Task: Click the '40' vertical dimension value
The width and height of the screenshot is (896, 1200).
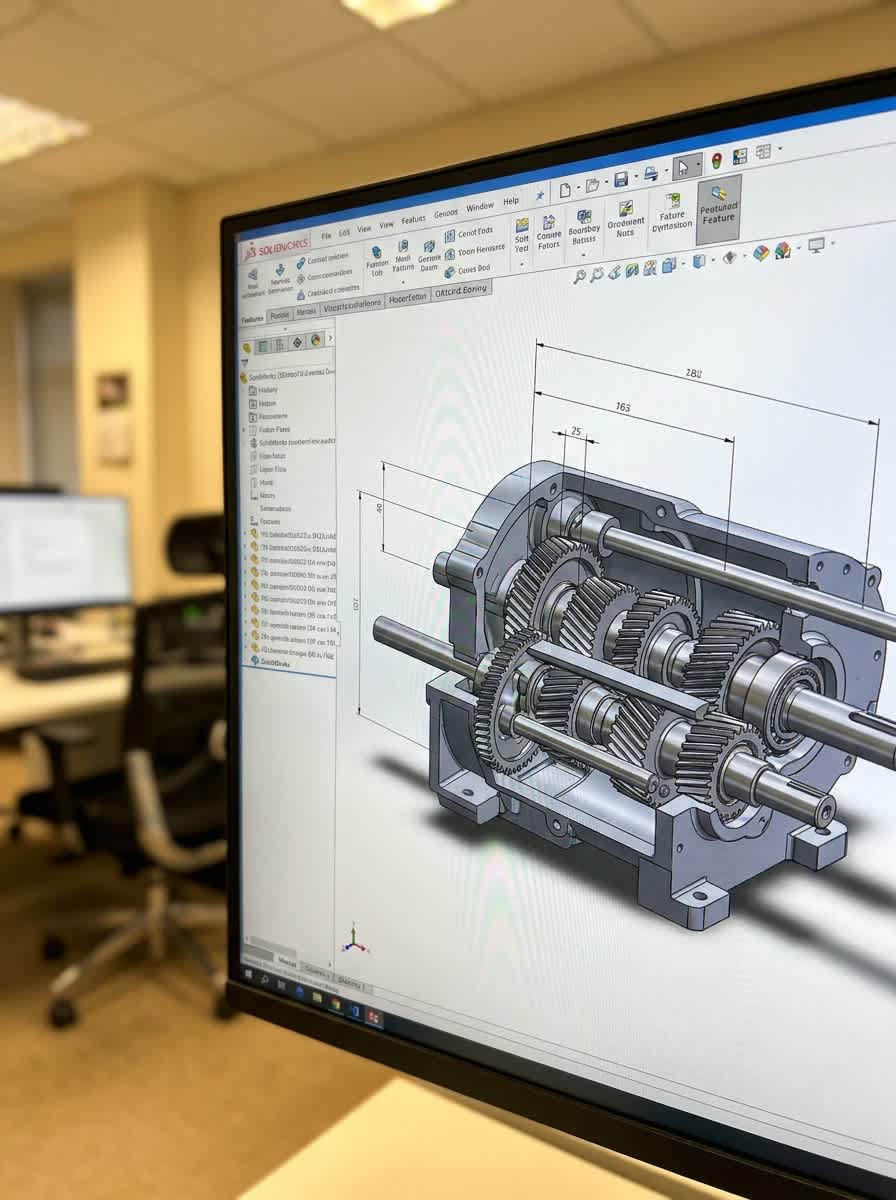Action: [379, 508]
